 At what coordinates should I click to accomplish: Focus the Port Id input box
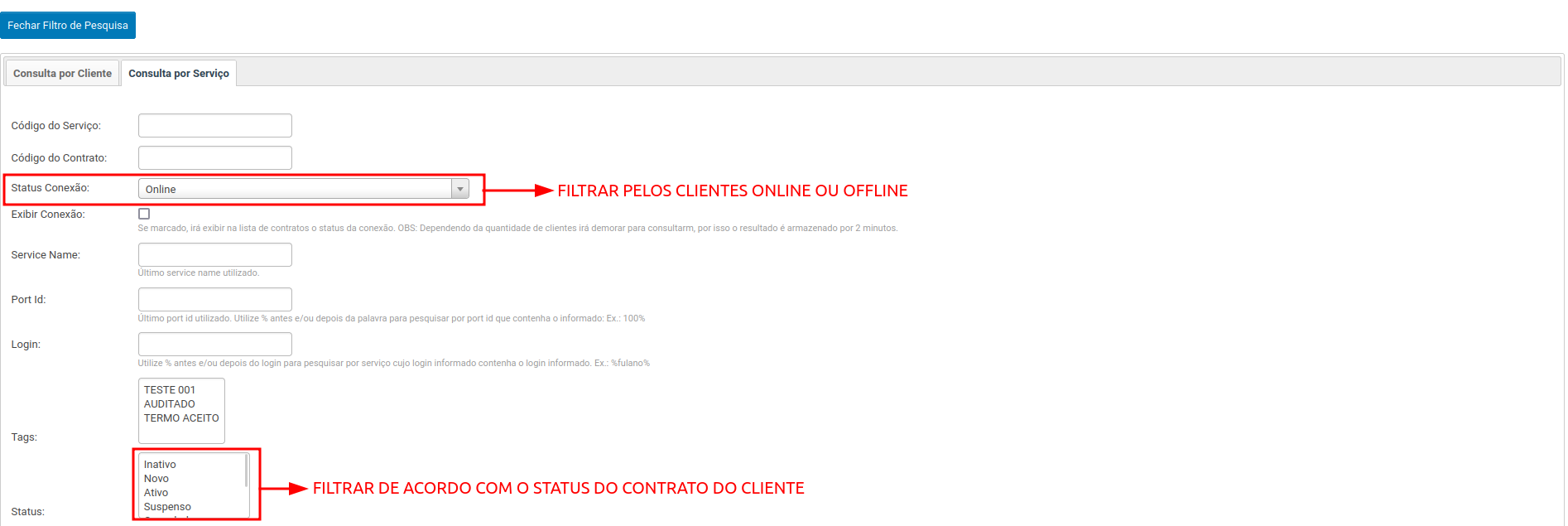(214, 300)
